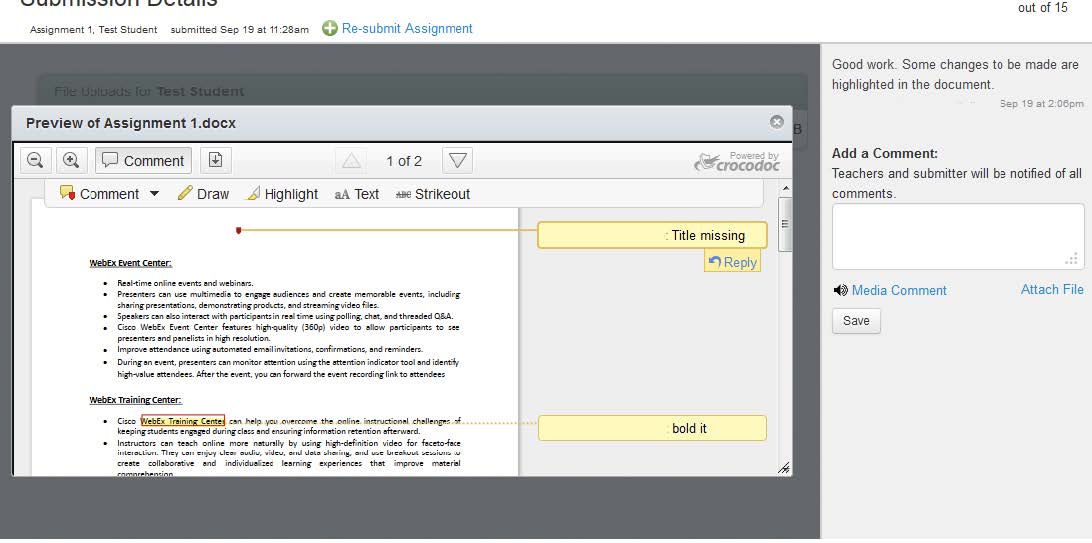Go to previous page with the up triangle

pyautogui.click(x=351, y=161)
